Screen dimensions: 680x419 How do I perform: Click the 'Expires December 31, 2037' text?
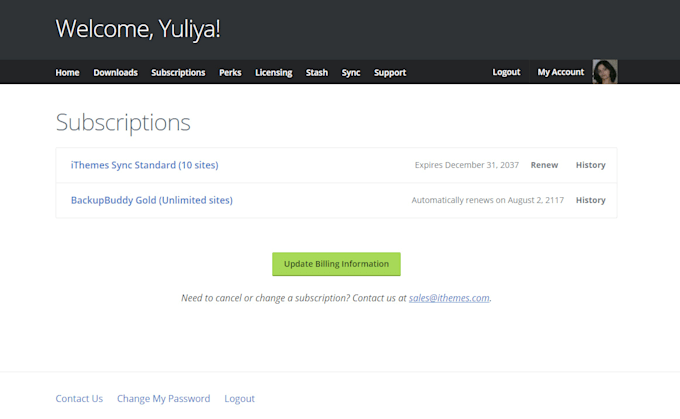[467, 165]
